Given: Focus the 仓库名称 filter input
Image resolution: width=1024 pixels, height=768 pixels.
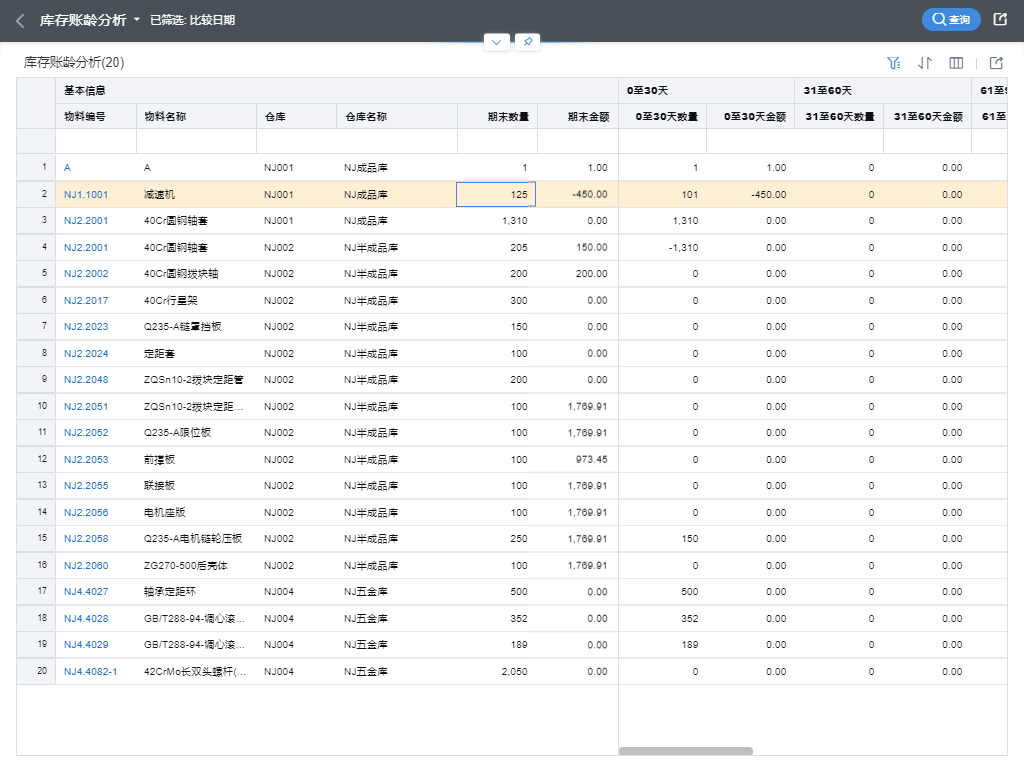Looking at the screenshot, I should tap(397, 141).
